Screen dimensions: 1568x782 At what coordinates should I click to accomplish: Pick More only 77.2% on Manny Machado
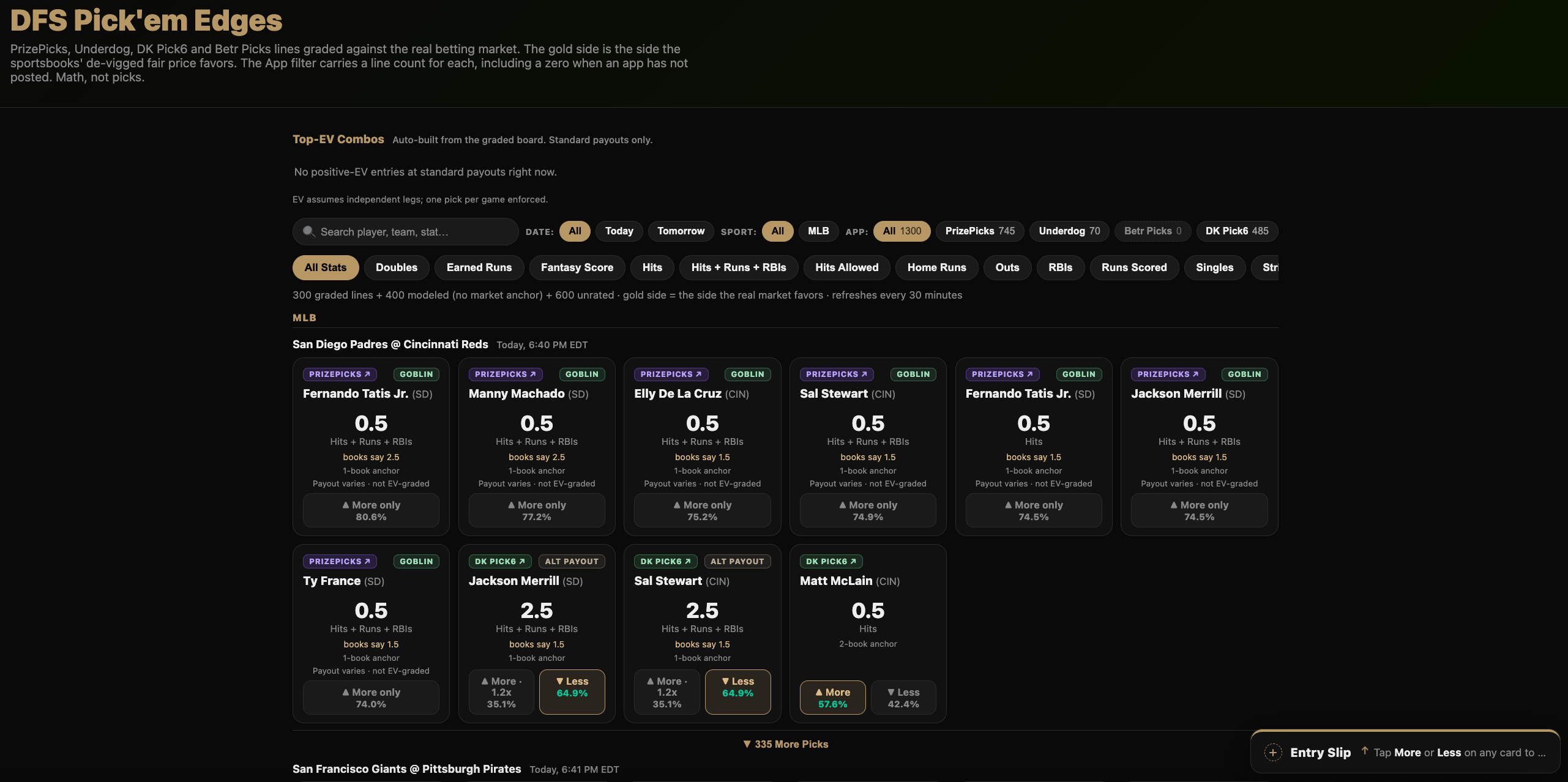click(537, 510)
